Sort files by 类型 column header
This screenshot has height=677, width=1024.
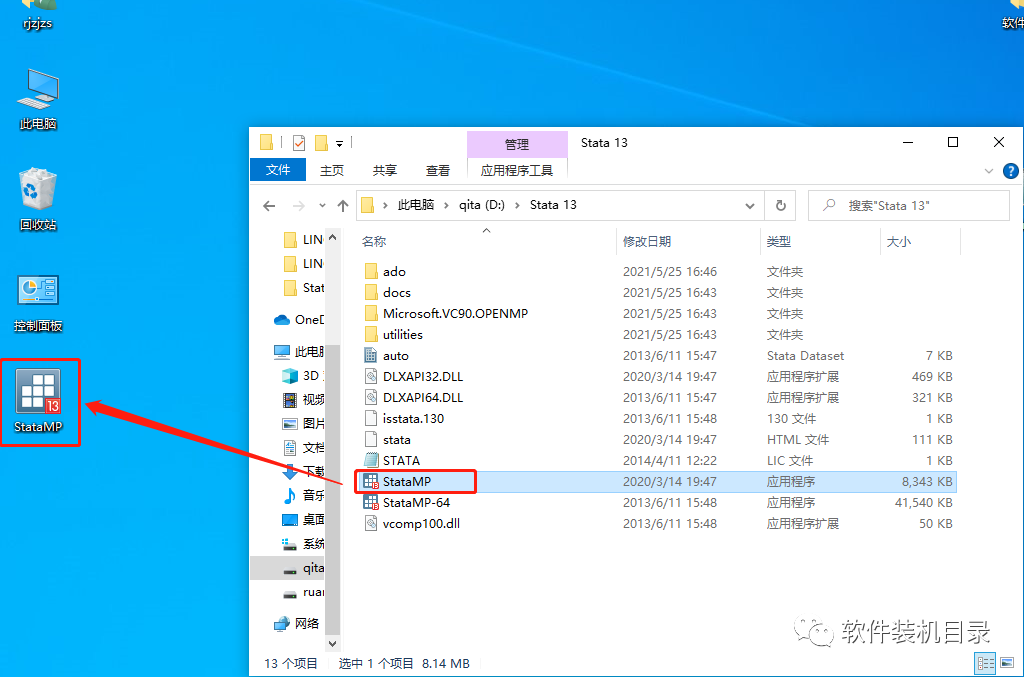coord(778,242)
